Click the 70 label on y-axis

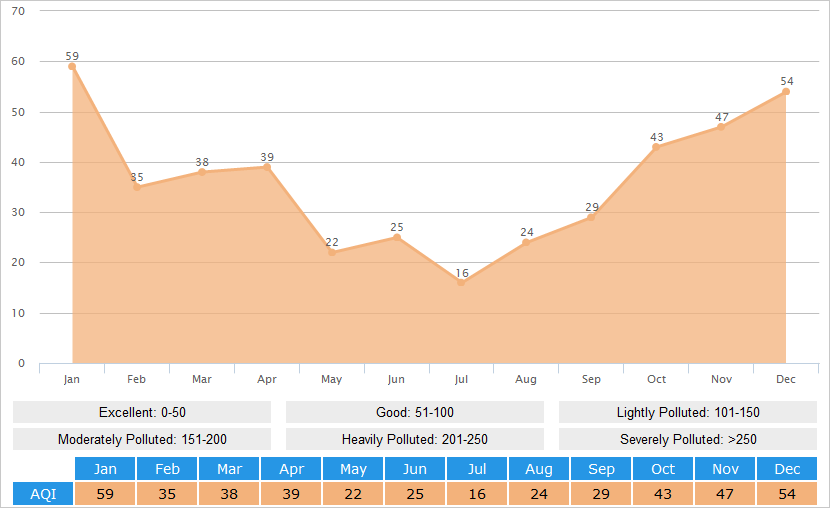click(18, 11)
